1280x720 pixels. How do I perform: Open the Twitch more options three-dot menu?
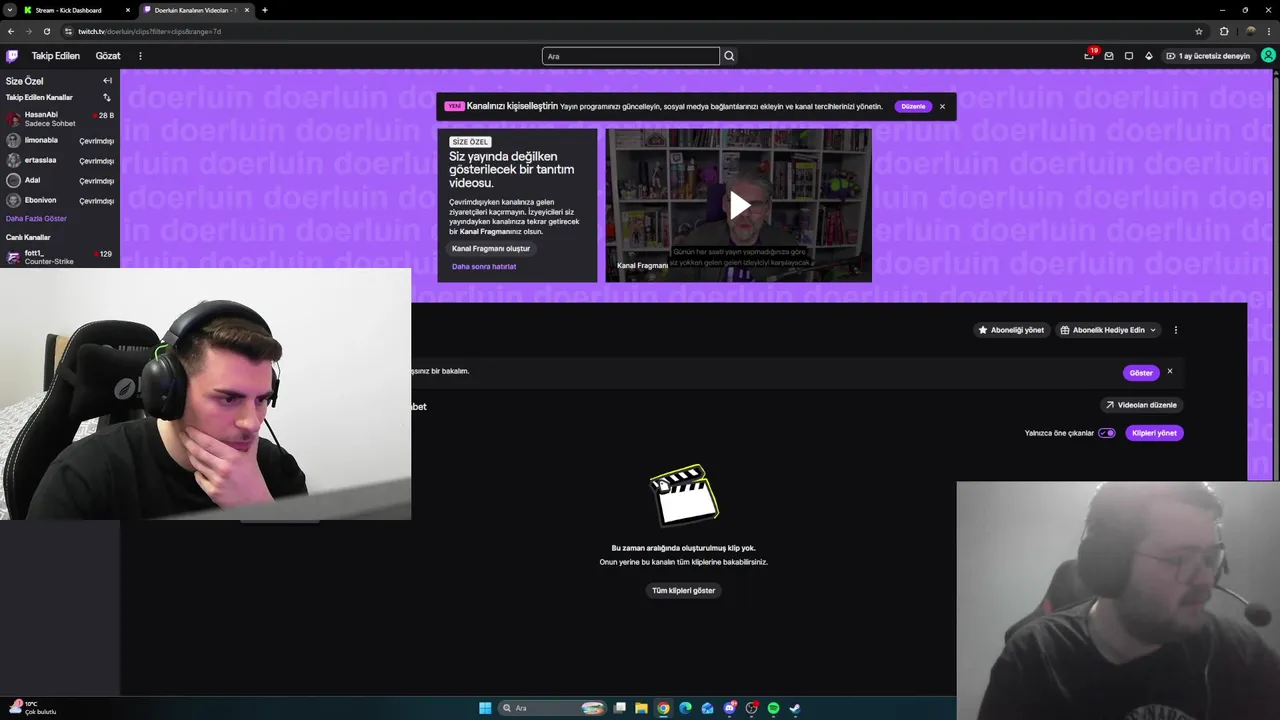[140, 56]
